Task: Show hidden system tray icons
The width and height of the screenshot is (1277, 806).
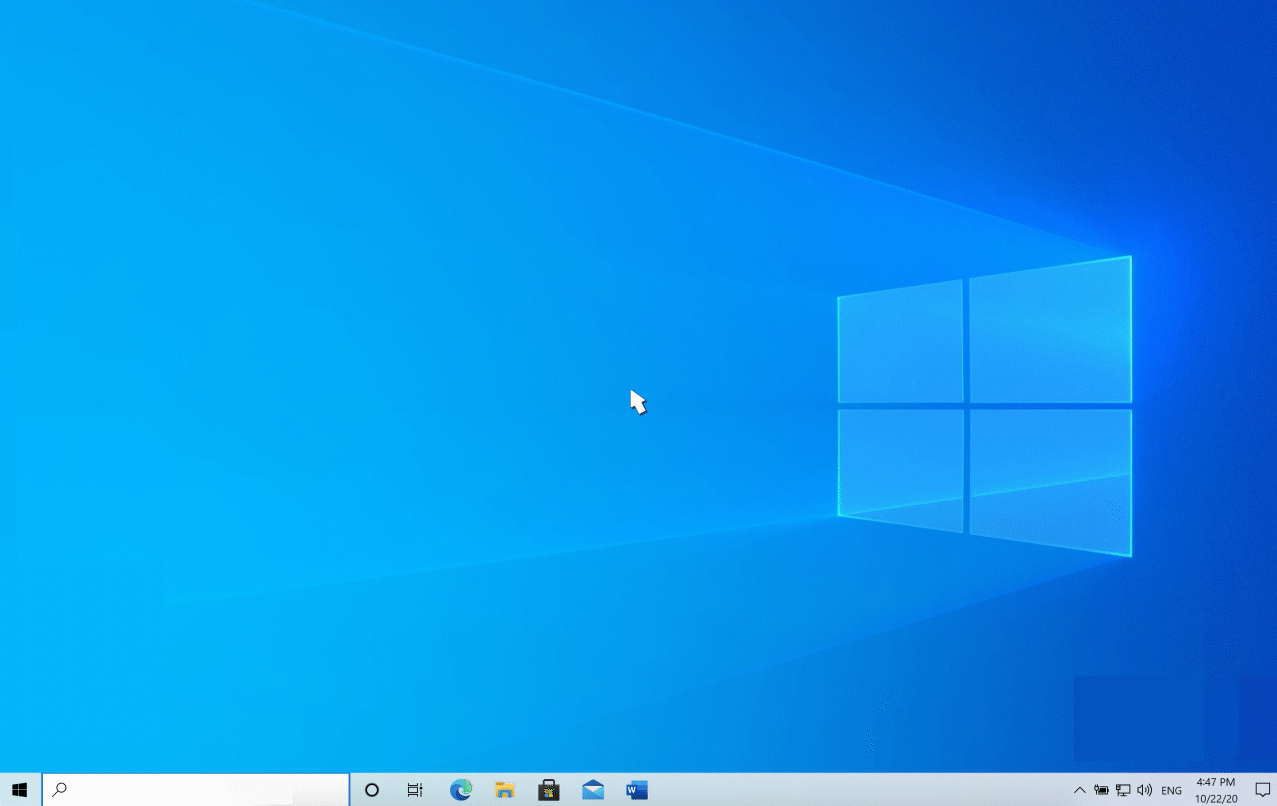Action: click(1079, 790)
